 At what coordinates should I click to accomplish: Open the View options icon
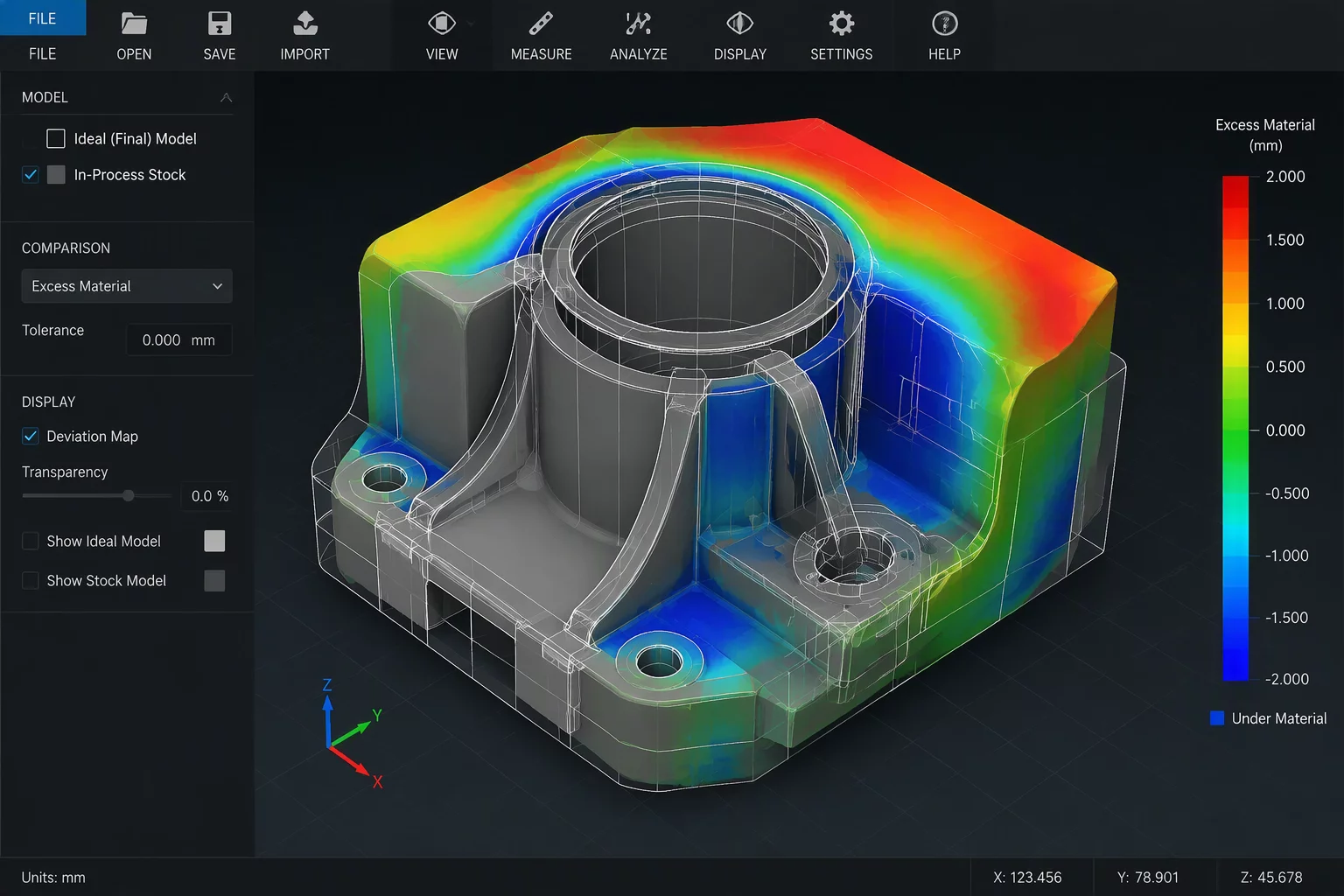(x=442, y=24)
